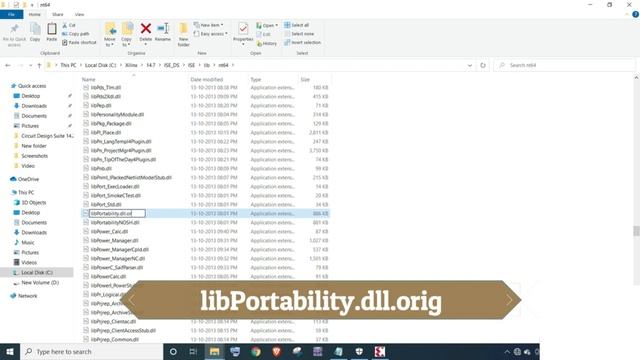Click ISE_DS in the address breadcrumb
The height and width of the screenshot is (360, 640).
[171, 65]
